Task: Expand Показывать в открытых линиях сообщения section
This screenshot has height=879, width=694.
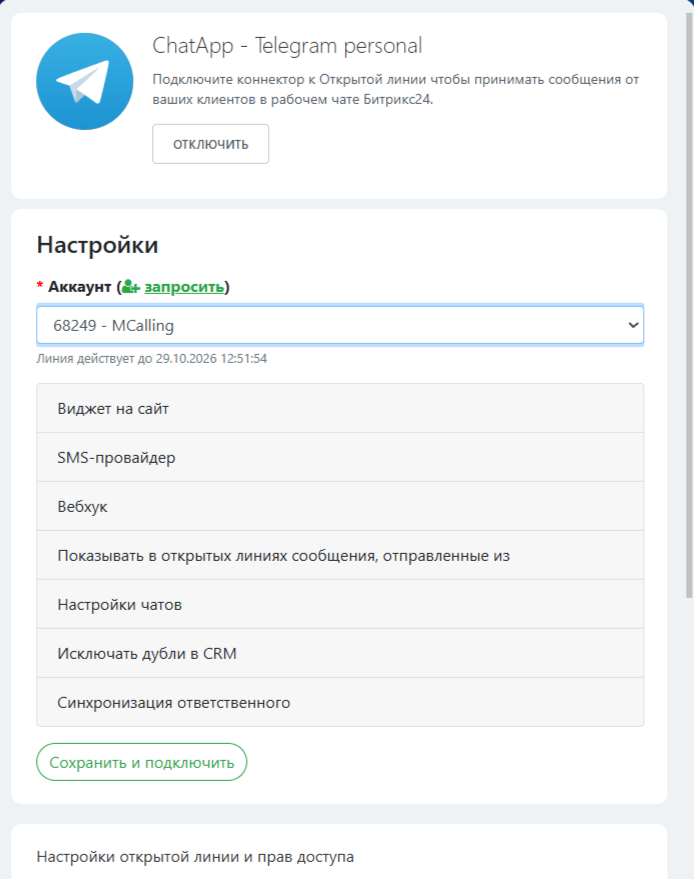Action: 340,555
